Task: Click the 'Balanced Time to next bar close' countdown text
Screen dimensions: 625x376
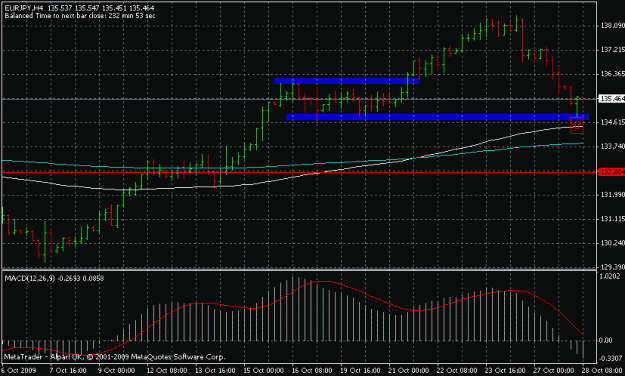Action: click(80, 16)
